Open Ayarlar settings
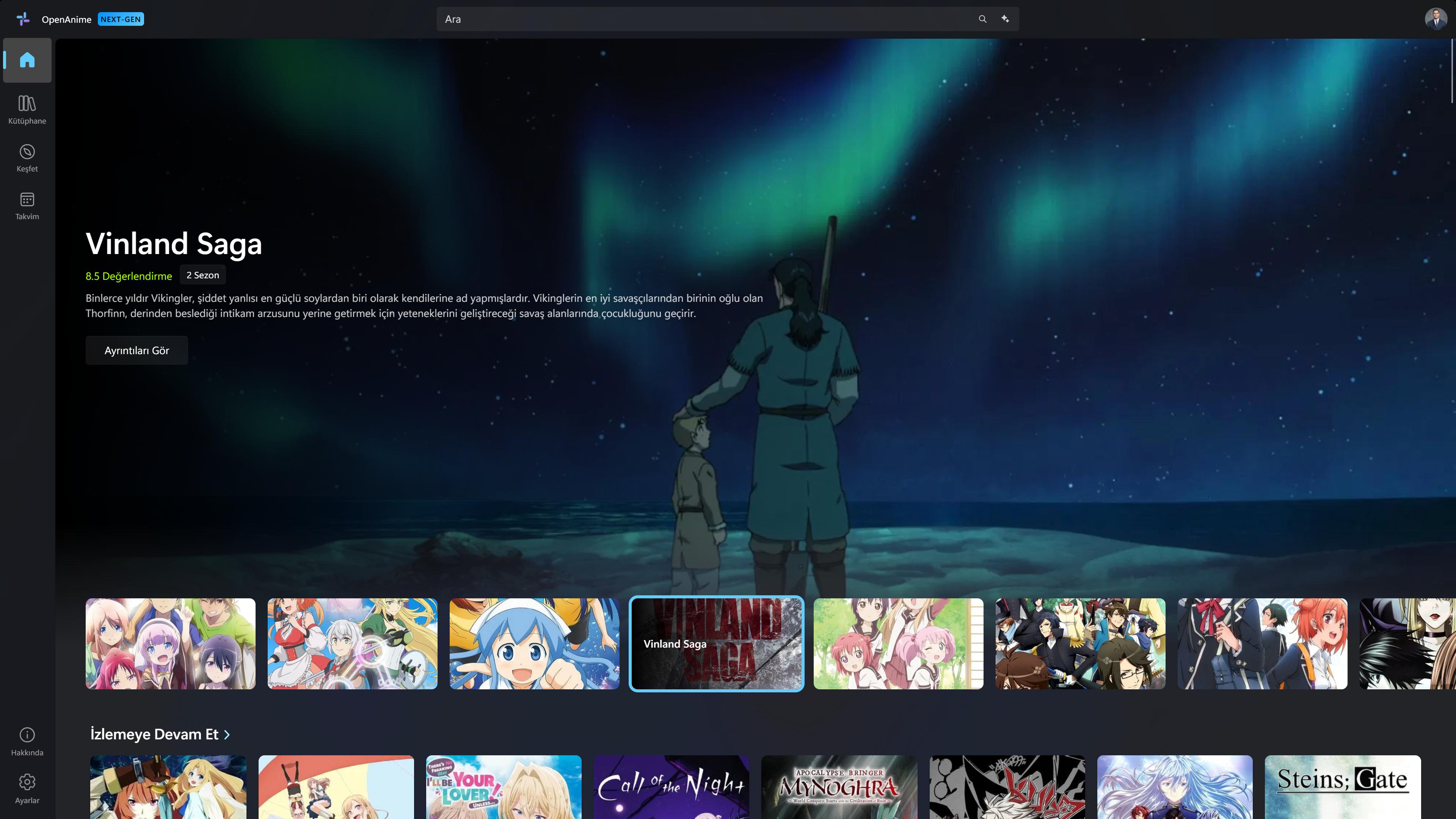Viewport: 1456px width, 819px height. click(x=27, y=789)
